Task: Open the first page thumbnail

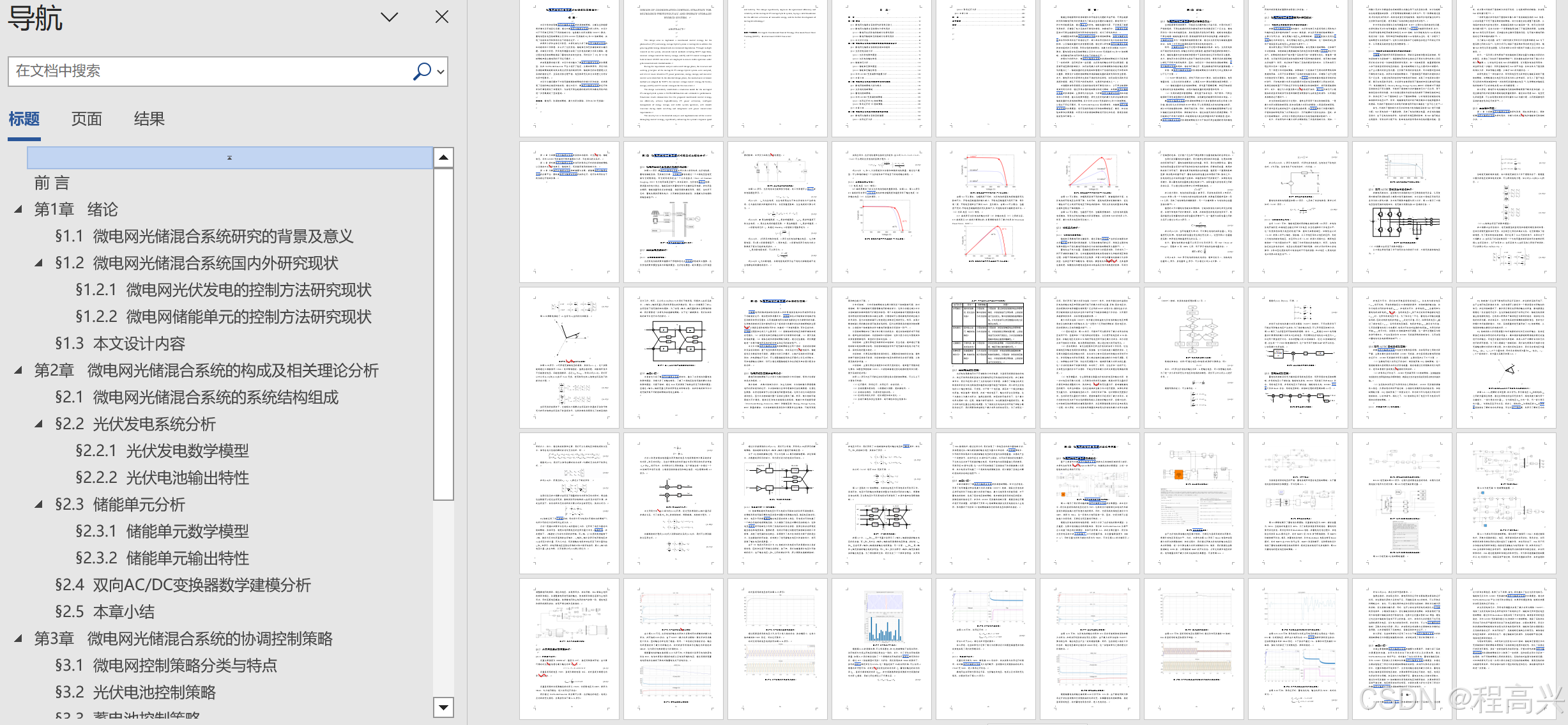Action: coord(568,68)
